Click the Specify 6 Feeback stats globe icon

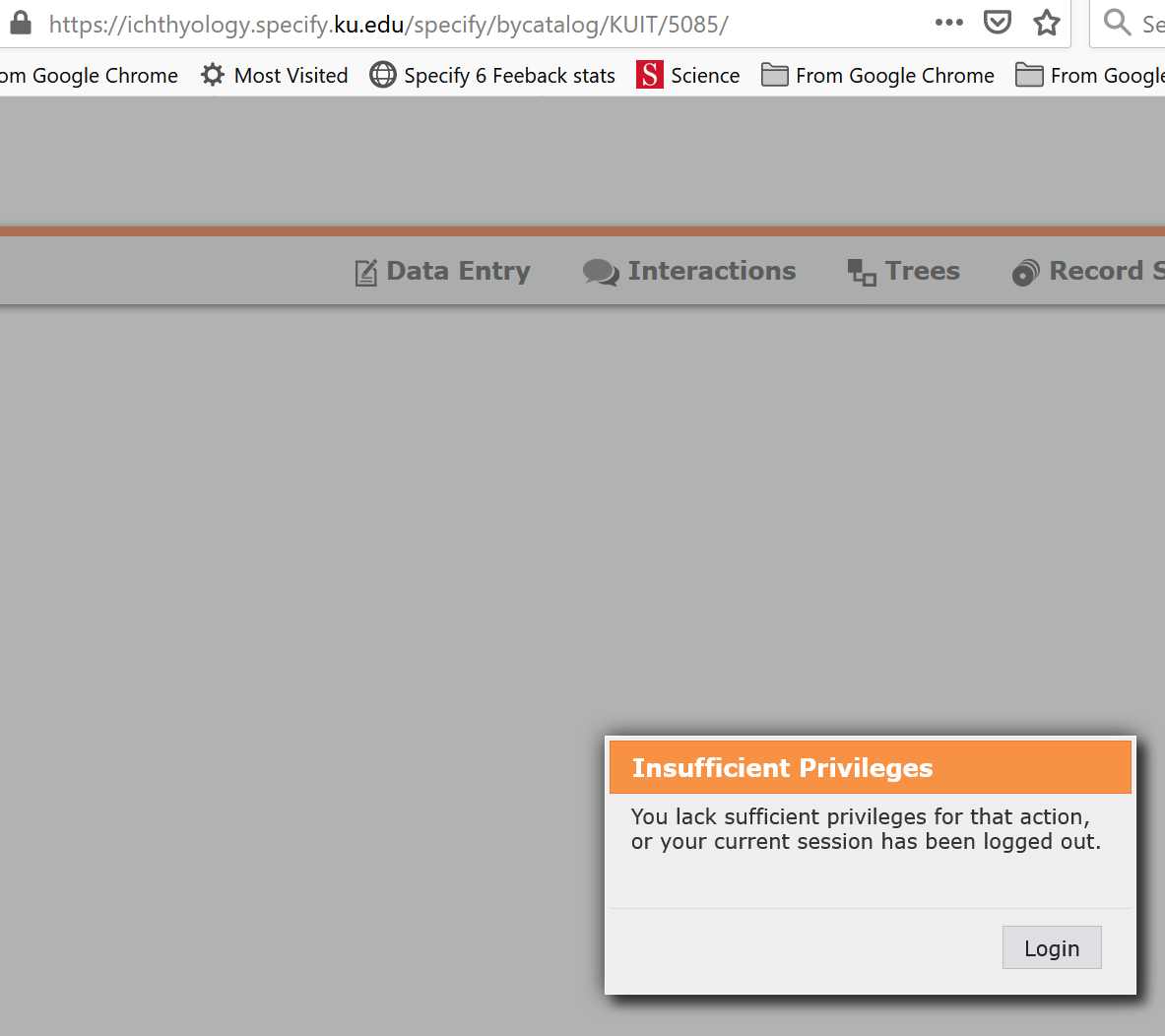382,74
